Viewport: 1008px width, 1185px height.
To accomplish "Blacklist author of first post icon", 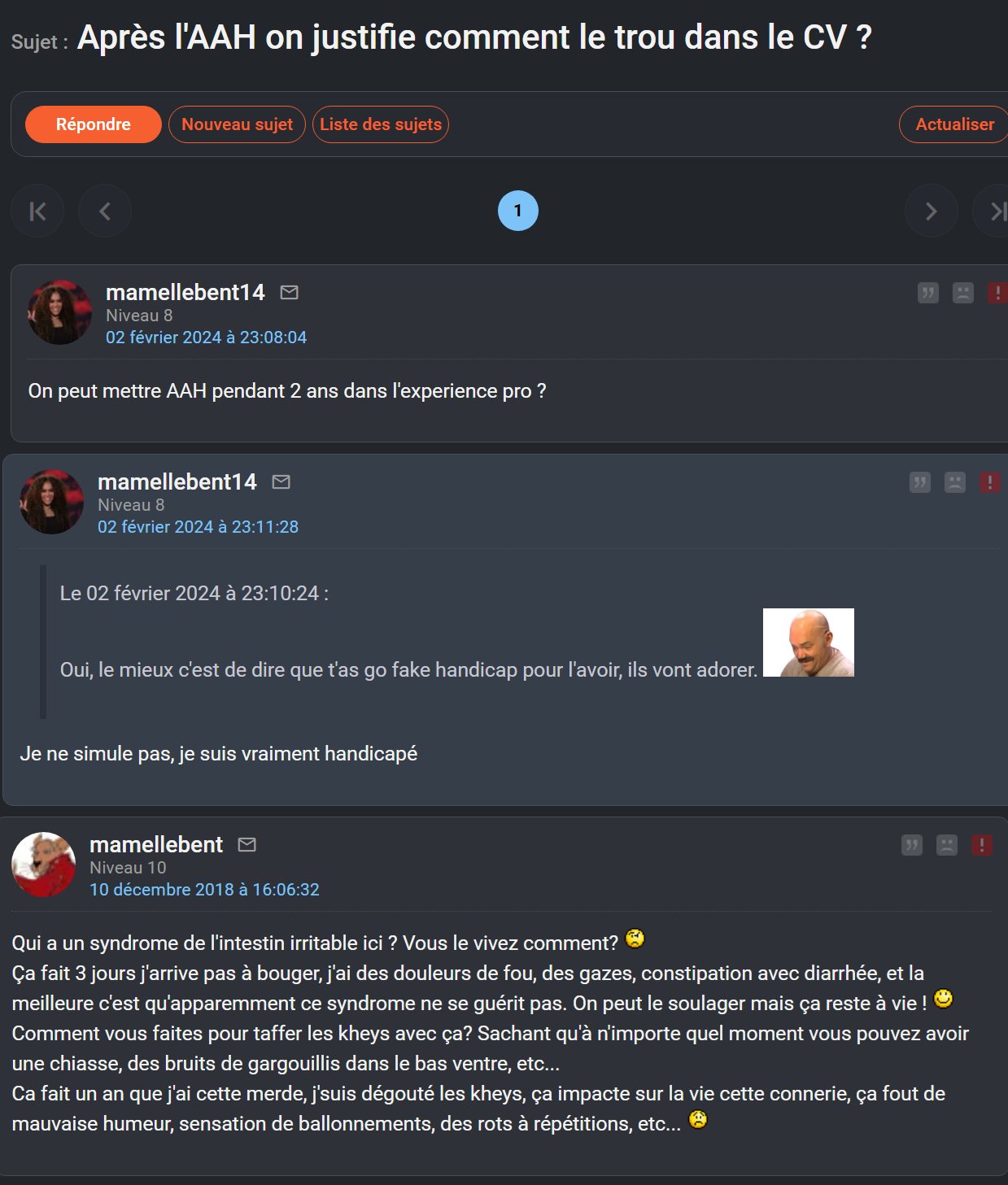I will pyautogui.click(x=963, y=293).
